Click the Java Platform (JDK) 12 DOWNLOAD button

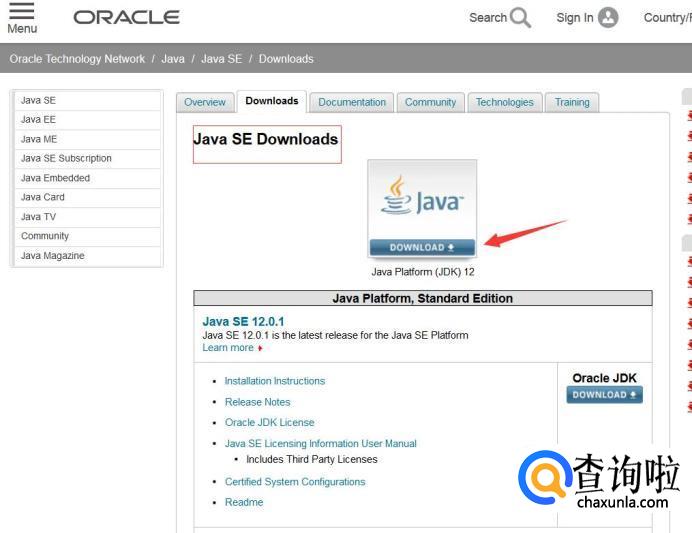pos(422,248)
